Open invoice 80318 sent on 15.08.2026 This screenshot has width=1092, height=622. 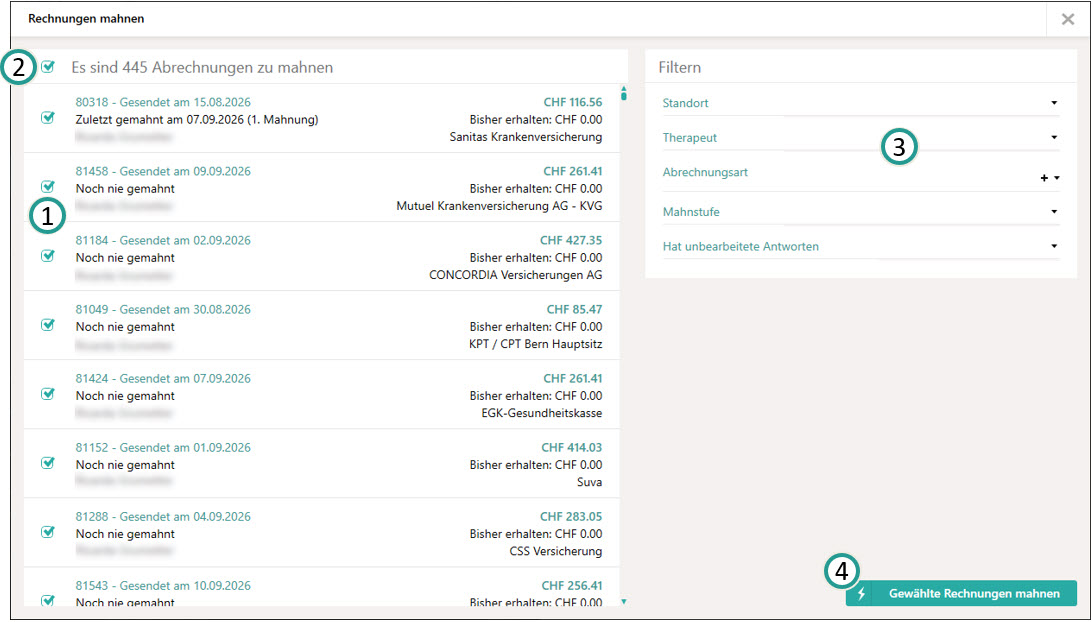click(x=163, y=102)
